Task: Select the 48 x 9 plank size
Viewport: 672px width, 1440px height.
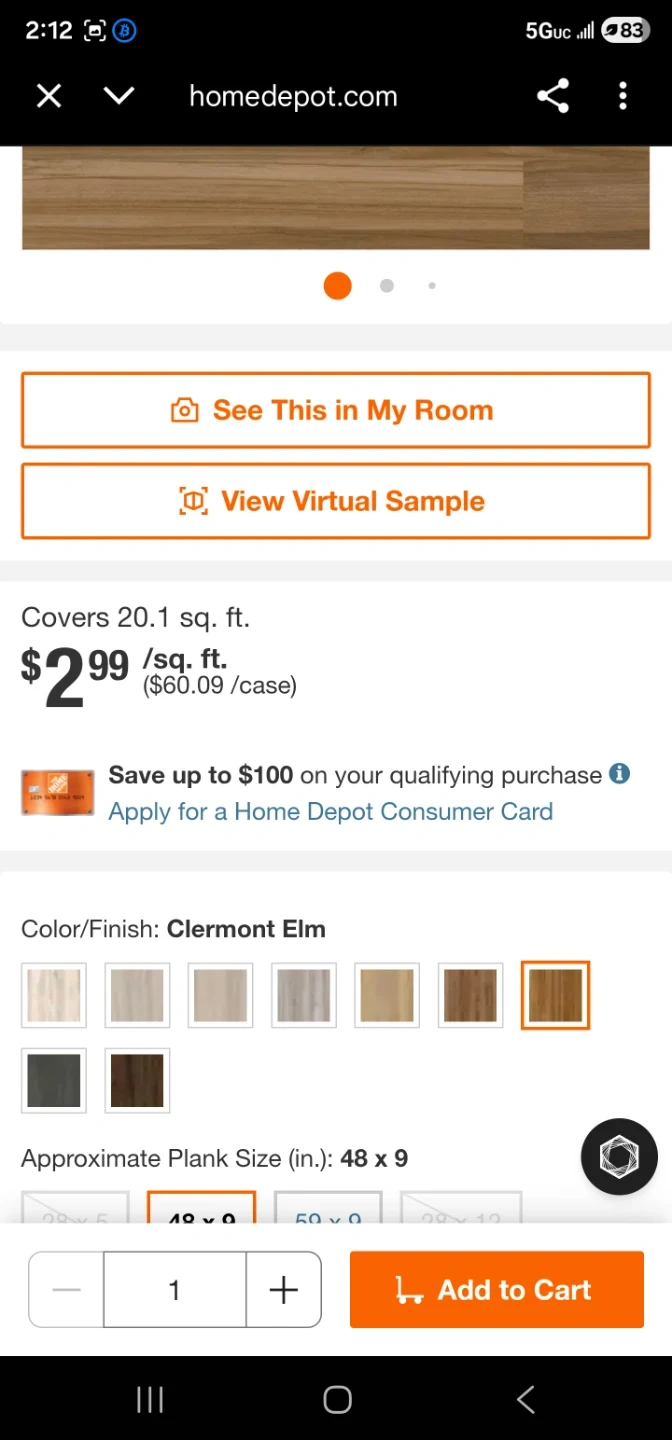Action: (202, 1210)
